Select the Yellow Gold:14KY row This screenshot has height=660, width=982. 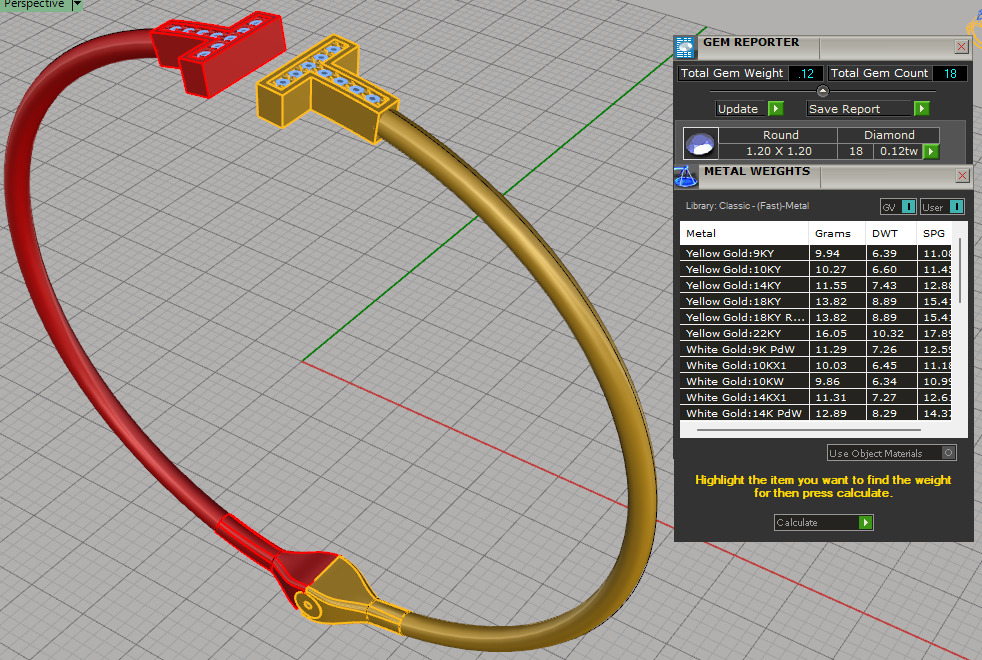click(816, 285)
